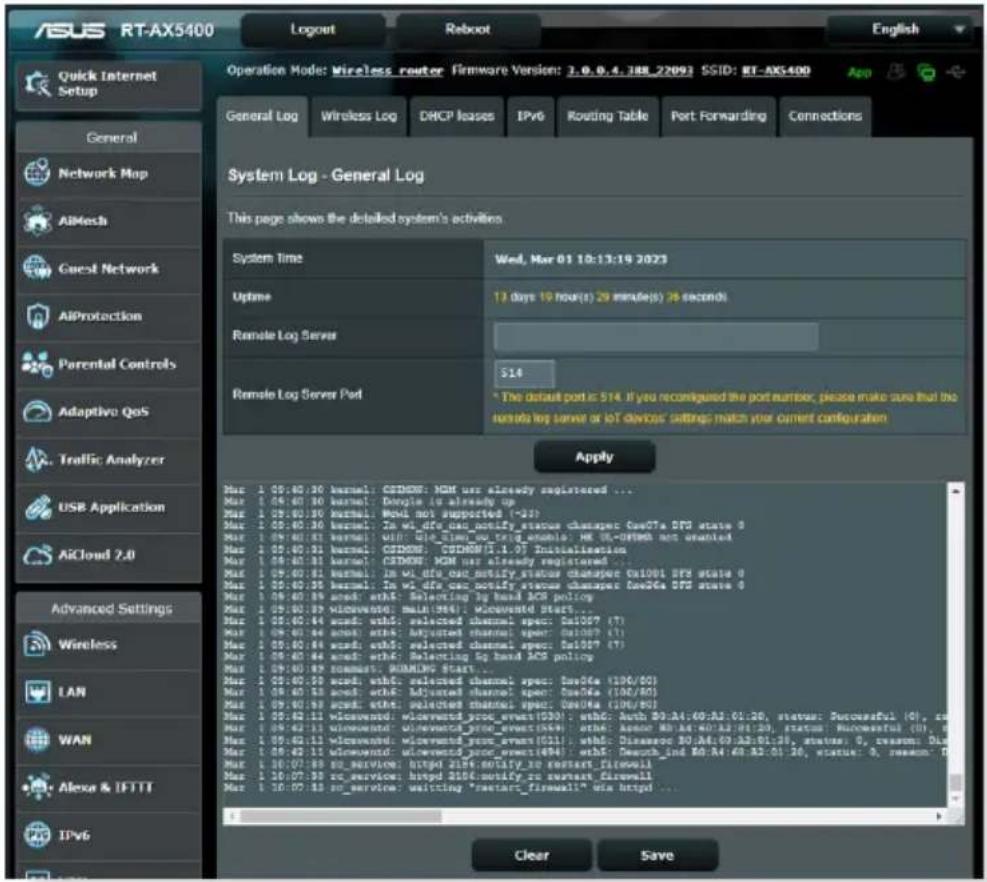The width and height of the screenshot is (987, 882).
Task: Click the System Time value text
Action: [580, 259]
